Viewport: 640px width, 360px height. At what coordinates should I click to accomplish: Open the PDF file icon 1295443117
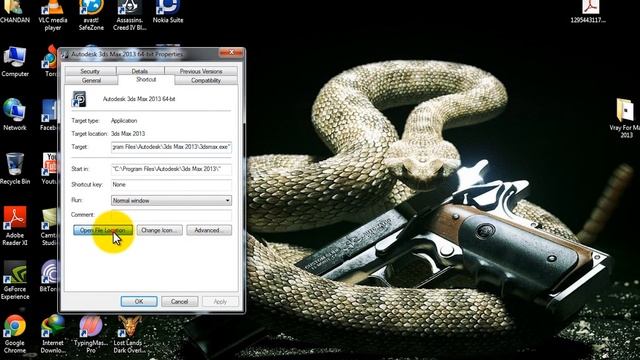[x=589, y=12]
